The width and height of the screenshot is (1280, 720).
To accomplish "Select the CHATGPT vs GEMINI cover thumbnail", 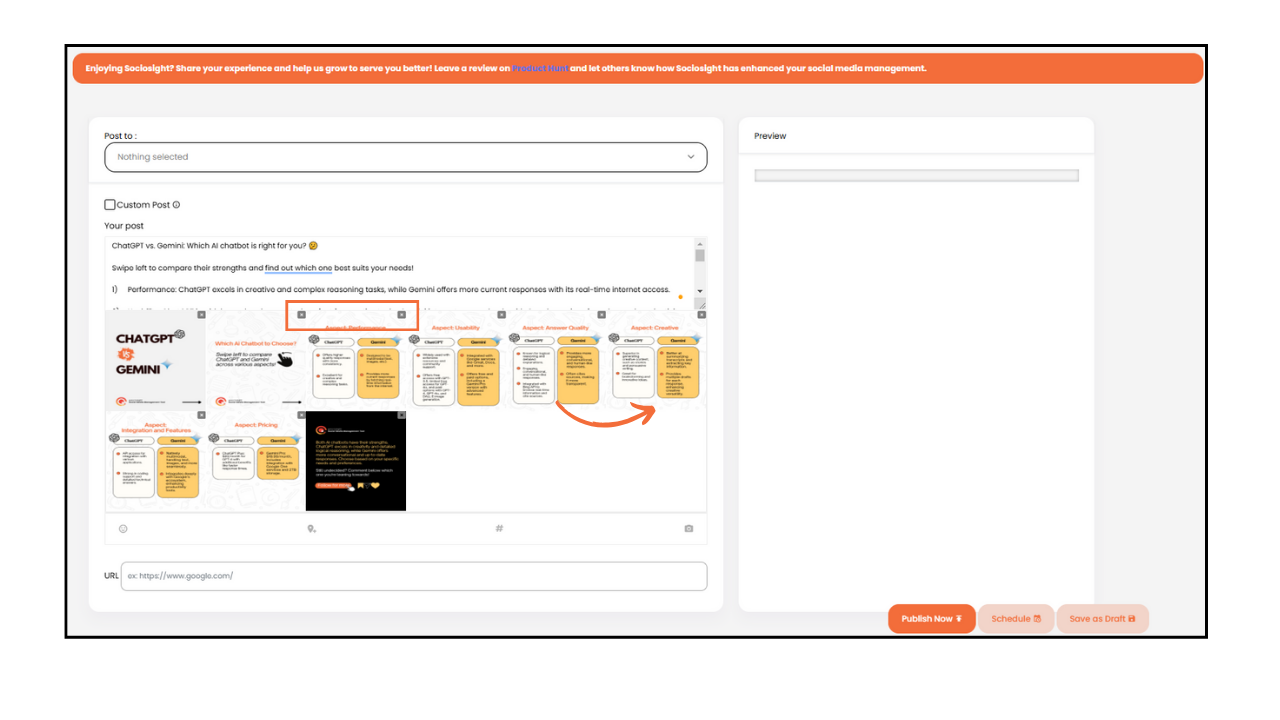I will pyautogui.click(x=155, y=360).
